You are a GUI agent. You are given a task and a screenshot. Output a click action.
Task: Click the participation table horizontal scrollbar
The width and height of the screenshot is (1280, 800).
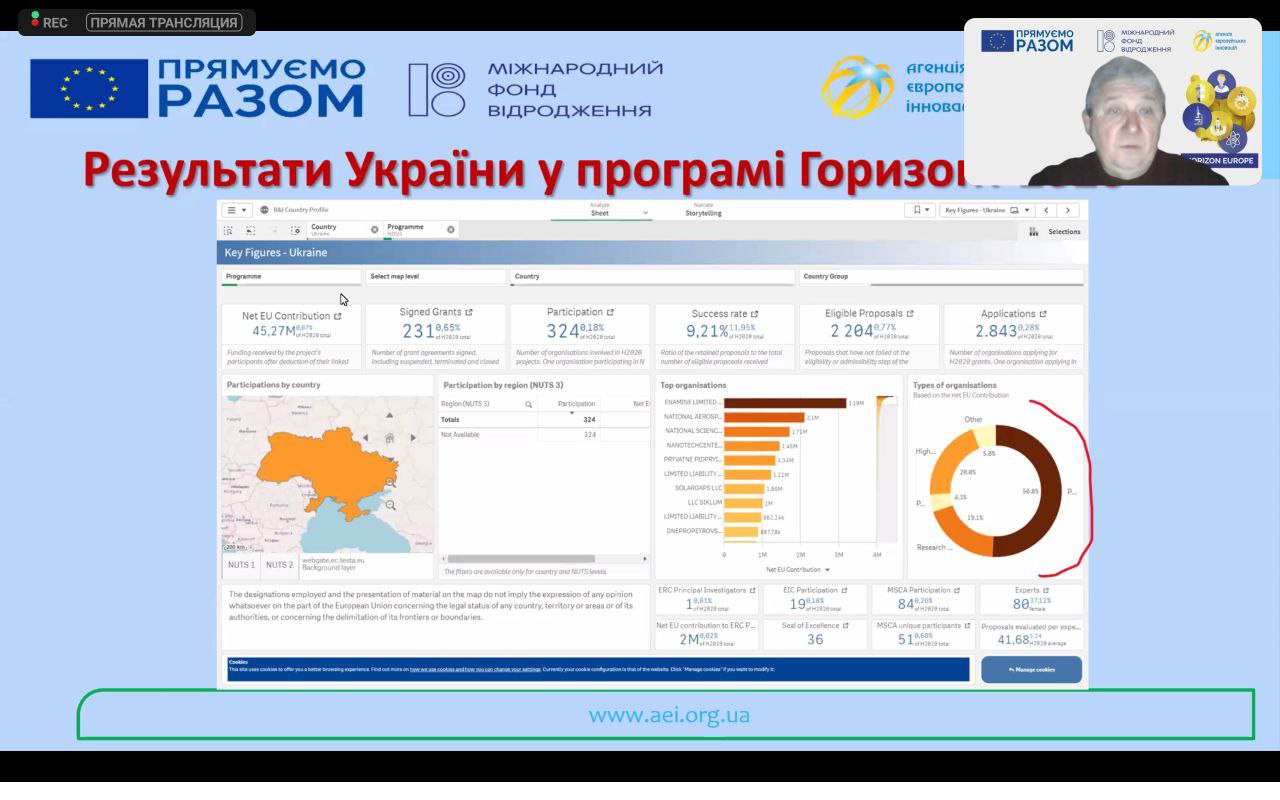coord(521,559)
